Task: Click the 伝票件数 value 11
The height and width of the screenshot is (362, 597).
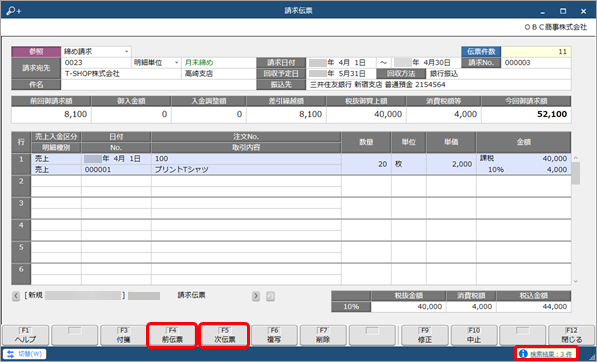Action: point(536,51)
